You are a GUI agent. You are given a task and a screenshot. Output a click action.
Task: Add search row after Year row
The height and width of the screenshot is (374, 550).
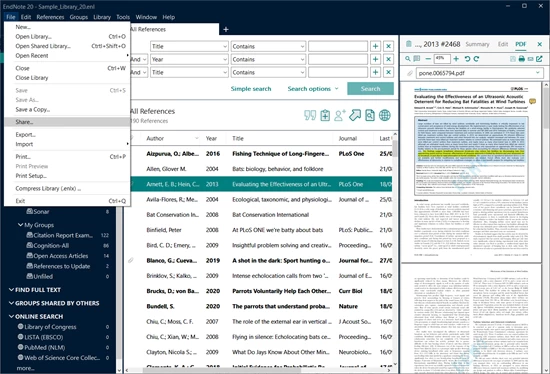click(x=375, y=59)
